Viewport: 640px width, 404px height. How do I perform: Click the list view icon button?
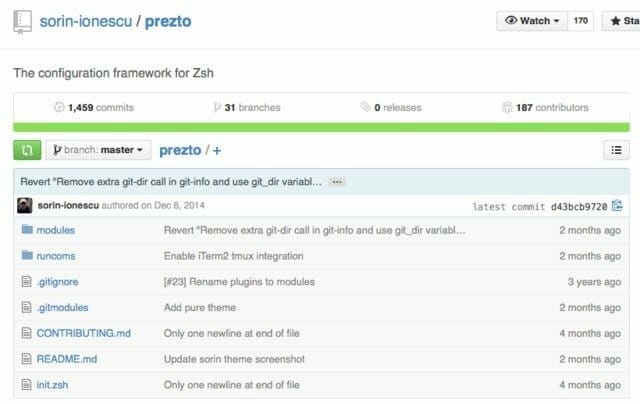(616, 150)
